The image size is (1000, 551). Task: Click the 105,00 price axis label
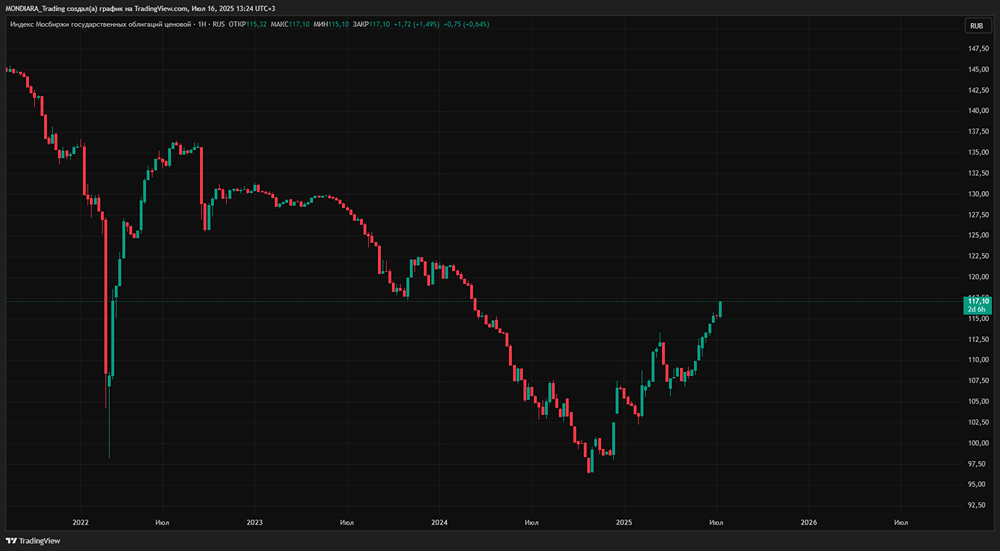pos(978,402)
